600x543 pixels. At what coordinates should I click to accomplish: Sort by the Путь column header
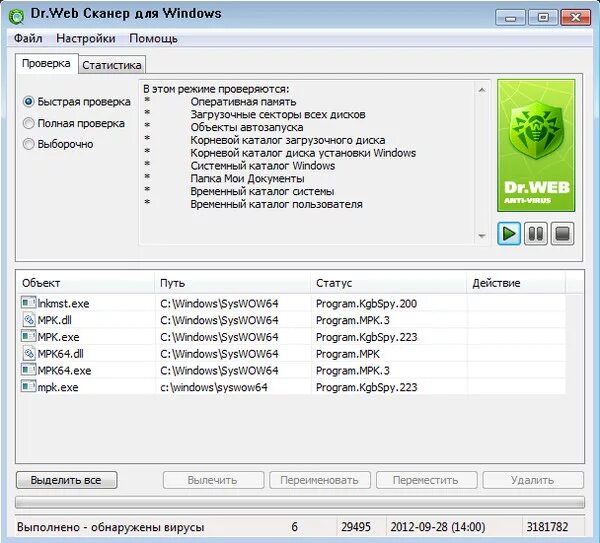pos(233,283)
